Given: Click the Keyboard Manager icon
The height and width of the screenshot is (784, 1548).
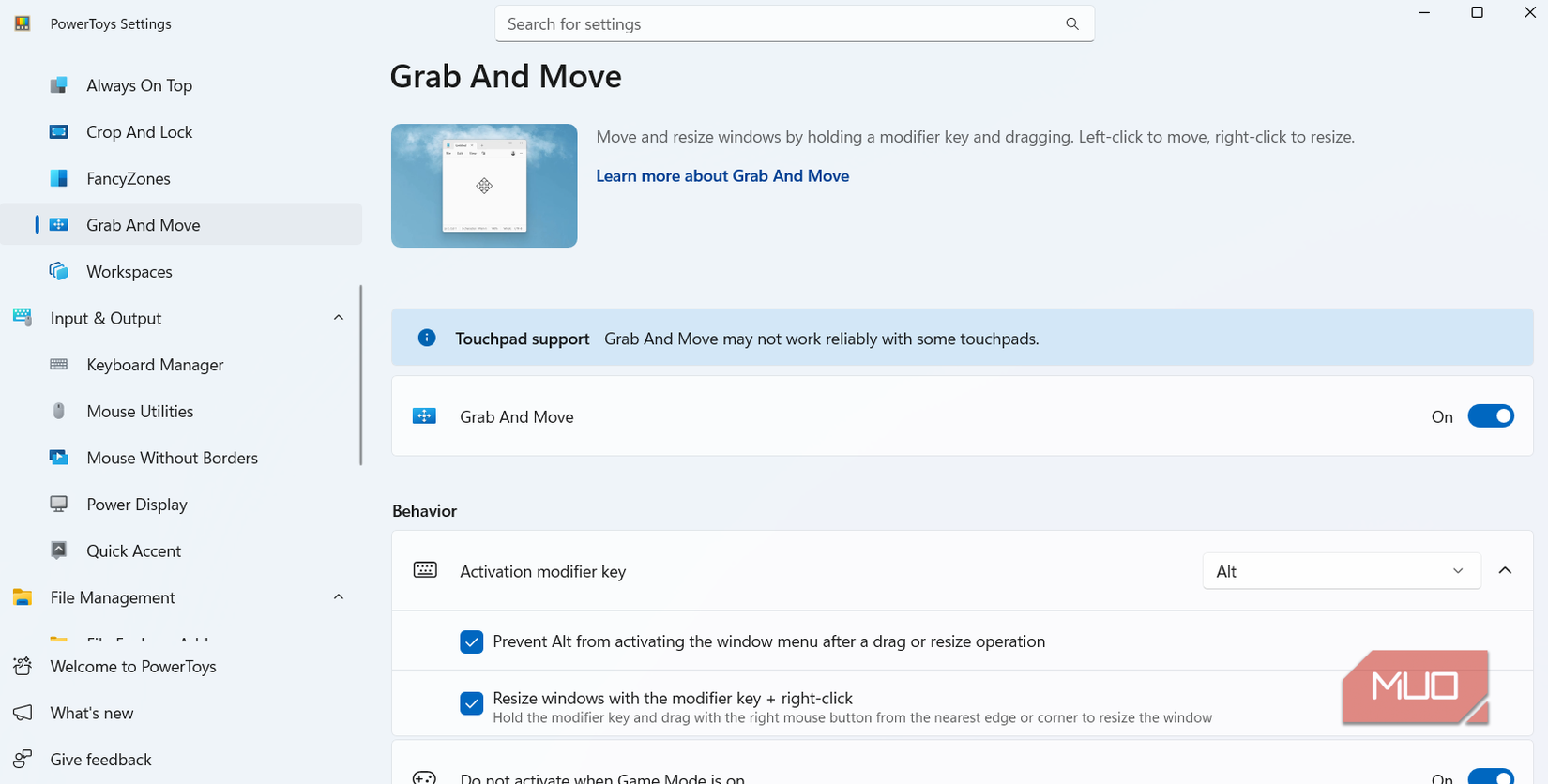Looking at the screenshot, I should click(58, 365).
